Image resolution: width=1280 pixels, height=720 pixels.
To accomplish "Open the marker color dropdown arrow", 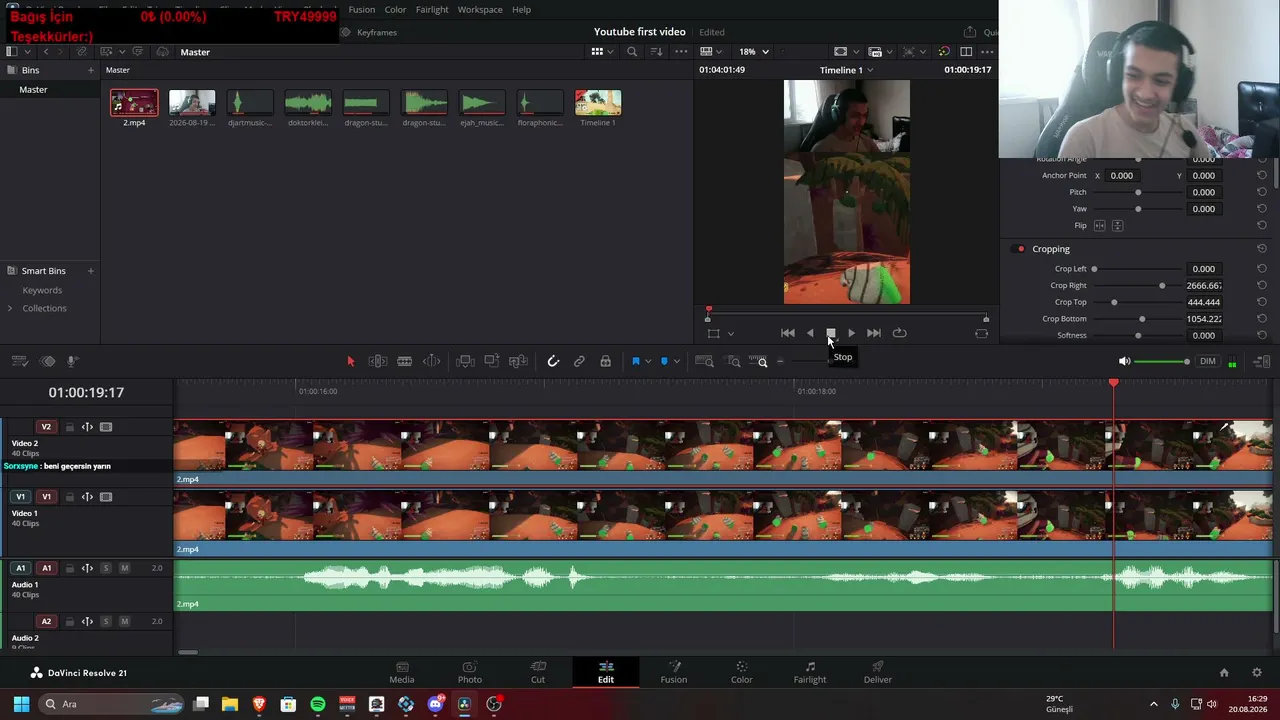I will 677,361.
